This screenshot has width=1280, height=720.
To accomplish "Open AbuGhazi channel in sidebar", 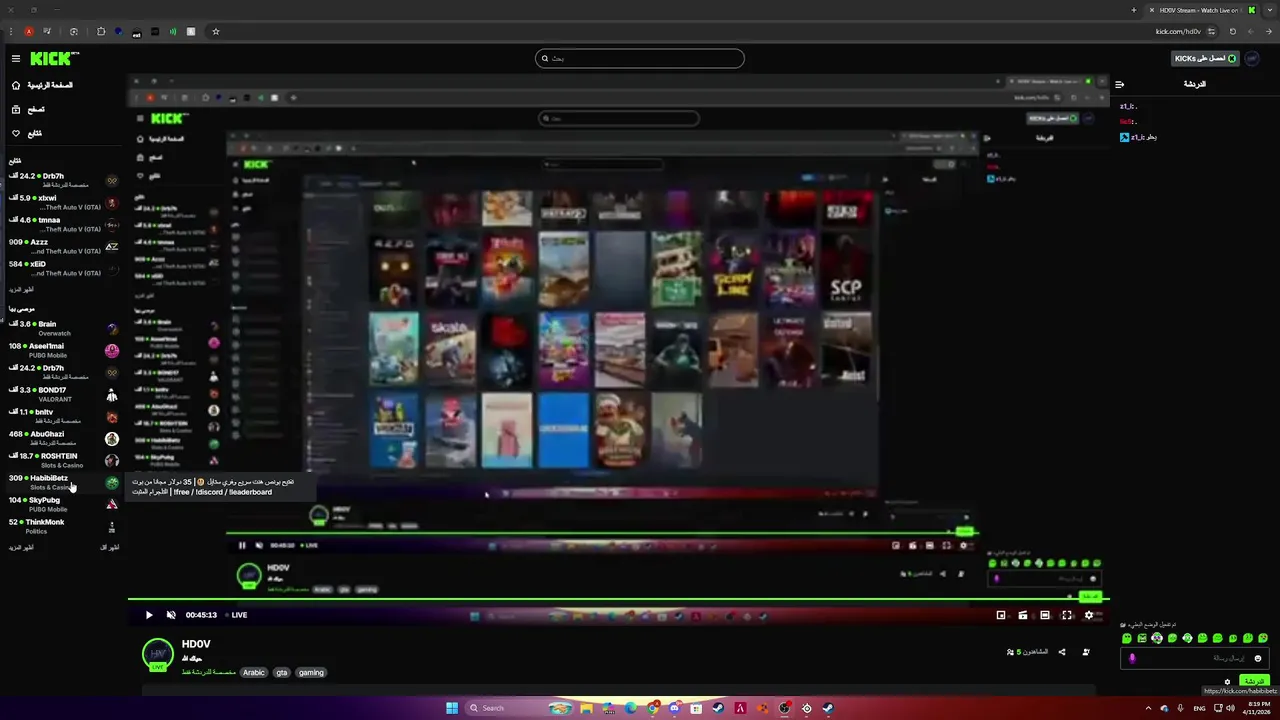I will click(x=64, y=438).
